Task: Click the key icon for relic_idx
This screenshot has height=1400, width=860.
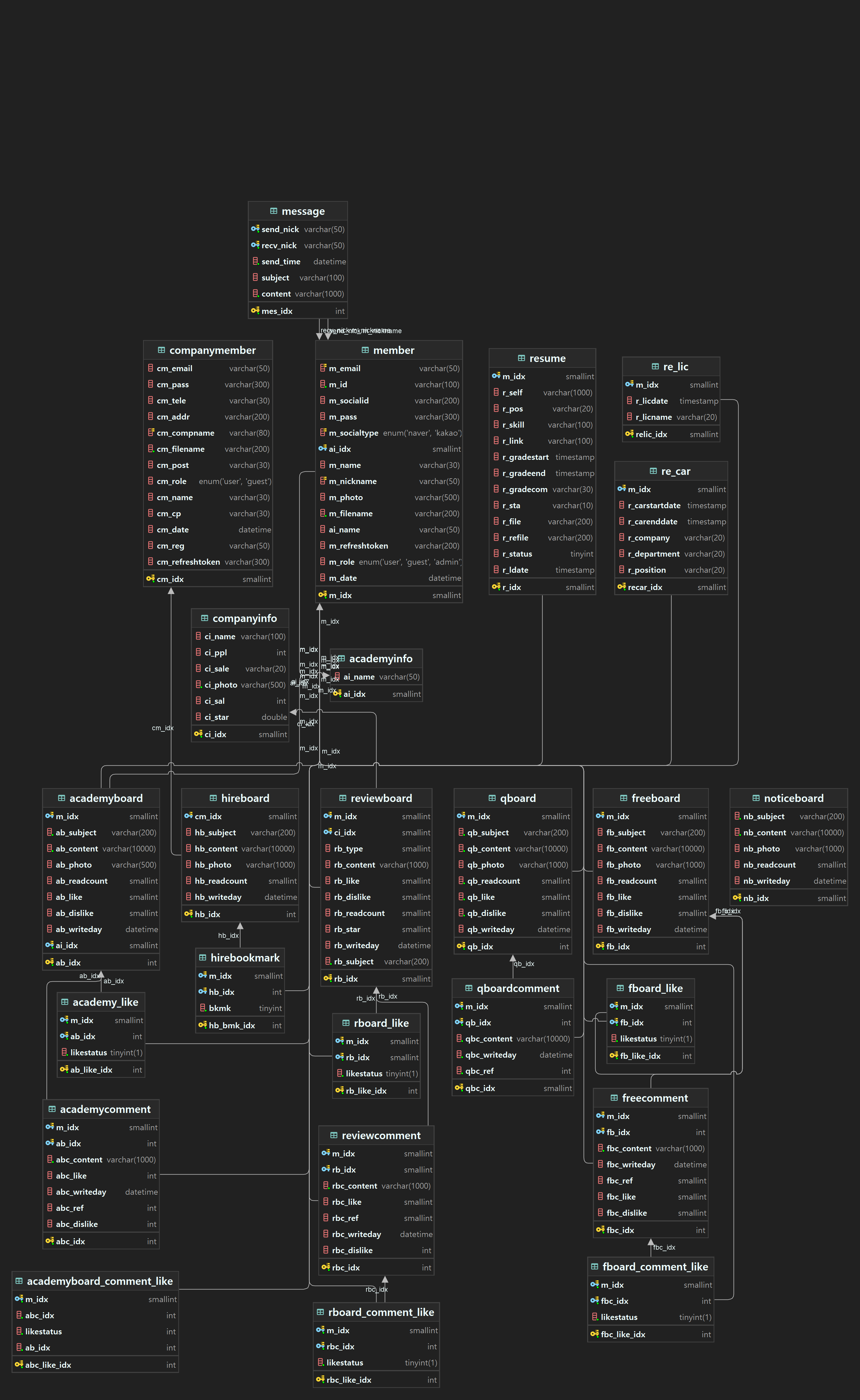Action: (x=629, y=433)
